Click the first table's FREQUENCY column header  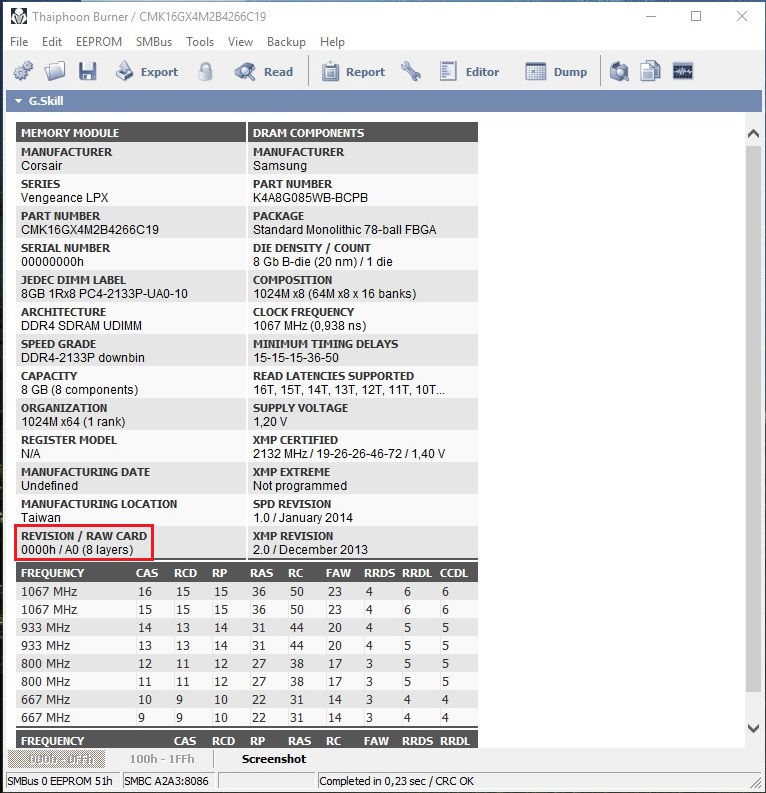pyautogui.click(x=53, y=573)
